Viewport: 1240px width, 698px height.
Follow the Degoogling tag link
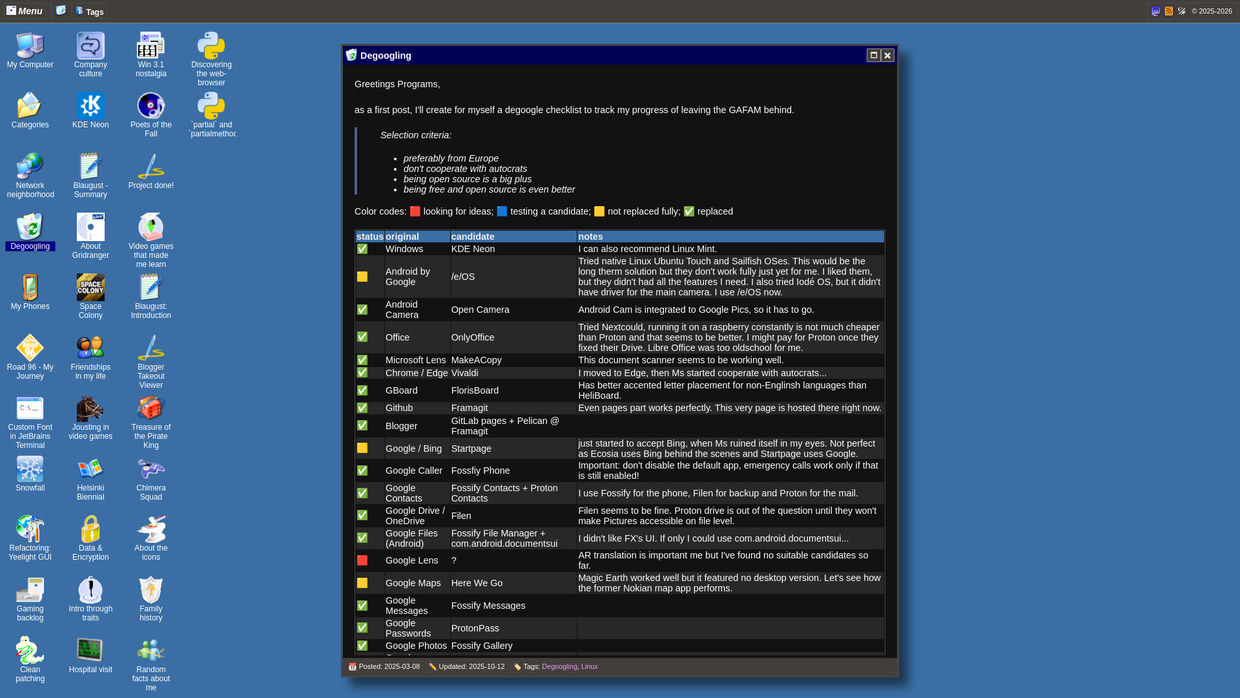click(559, 666)
